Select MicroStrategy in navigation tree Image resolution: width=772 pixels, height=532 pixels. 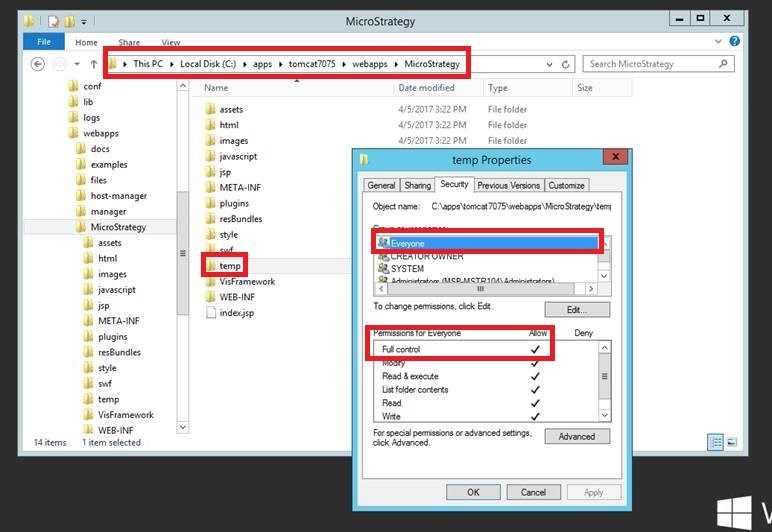(118, 227)
